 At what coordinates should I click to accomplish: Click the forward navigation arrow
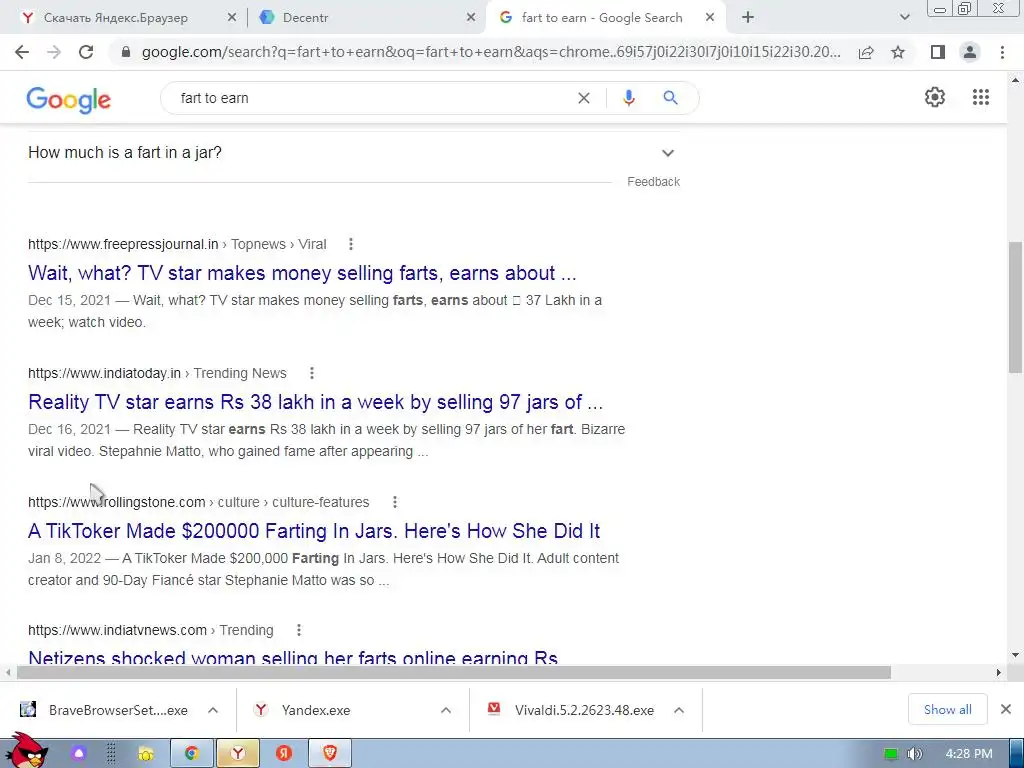(x=54, y=52)
